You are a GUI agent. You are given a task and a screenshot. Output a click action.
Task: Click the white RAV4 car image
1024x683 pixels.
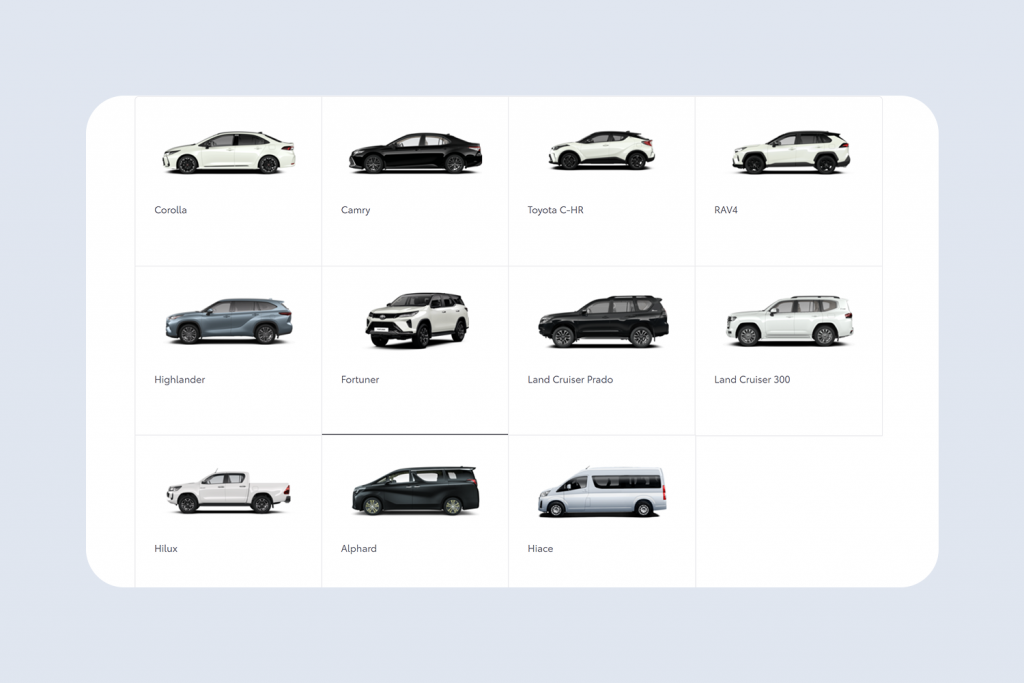[x=790, y=151]
